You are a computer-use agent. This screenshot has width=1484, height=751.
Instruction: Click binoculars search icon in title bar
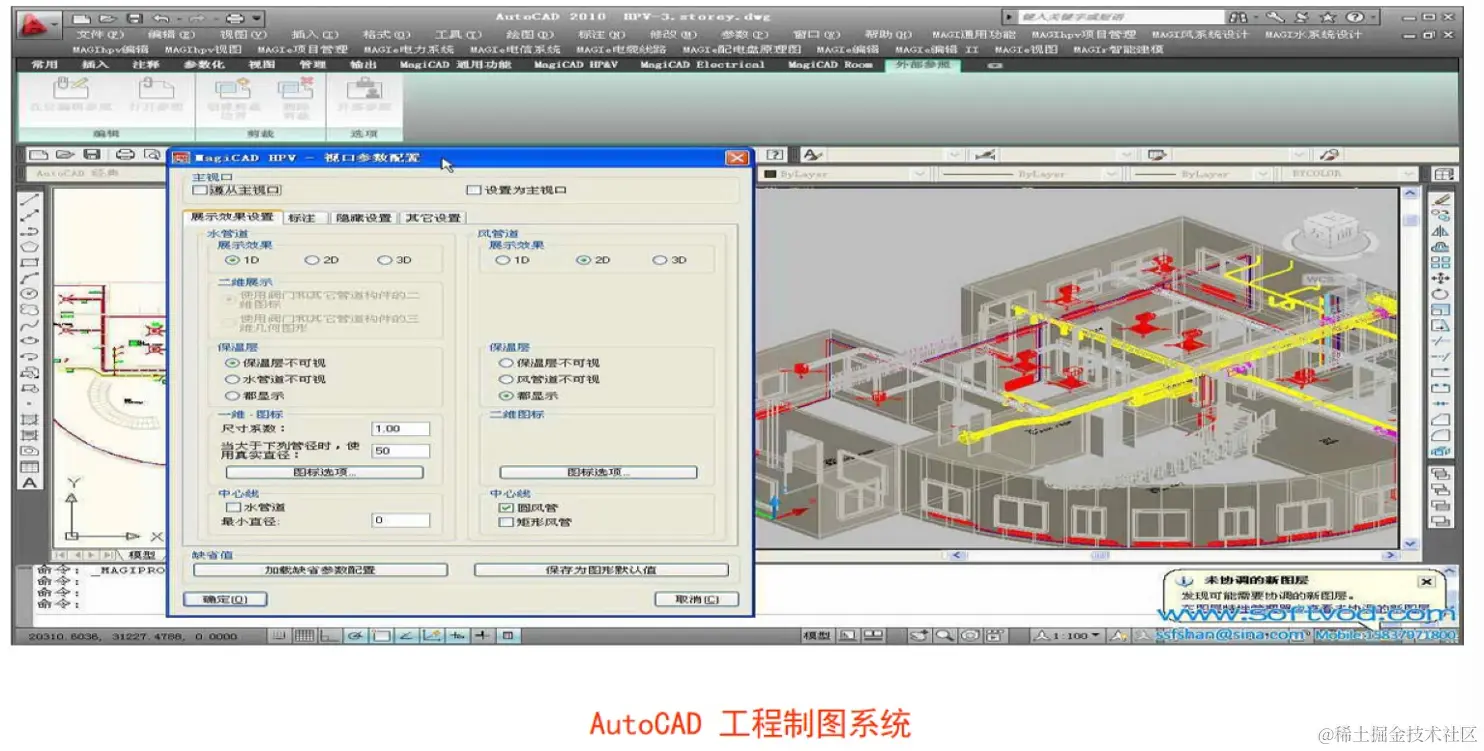tap(1240, 18)
